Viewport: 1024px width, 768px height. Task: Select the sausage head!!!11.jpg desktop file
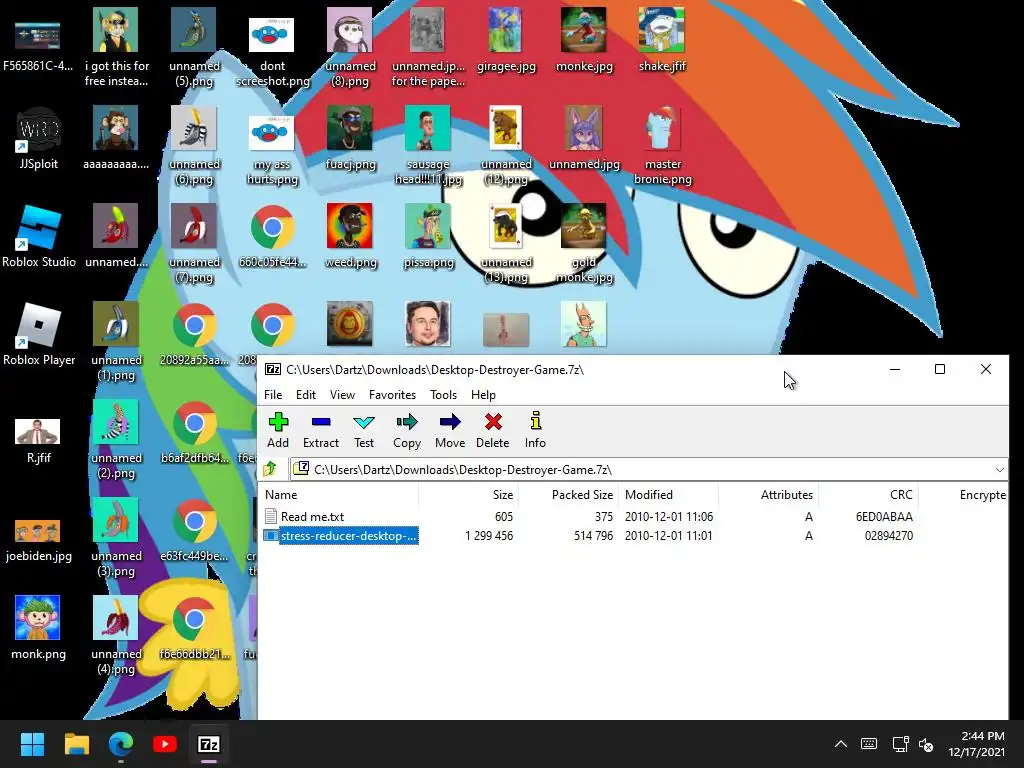tap(428, 145)
